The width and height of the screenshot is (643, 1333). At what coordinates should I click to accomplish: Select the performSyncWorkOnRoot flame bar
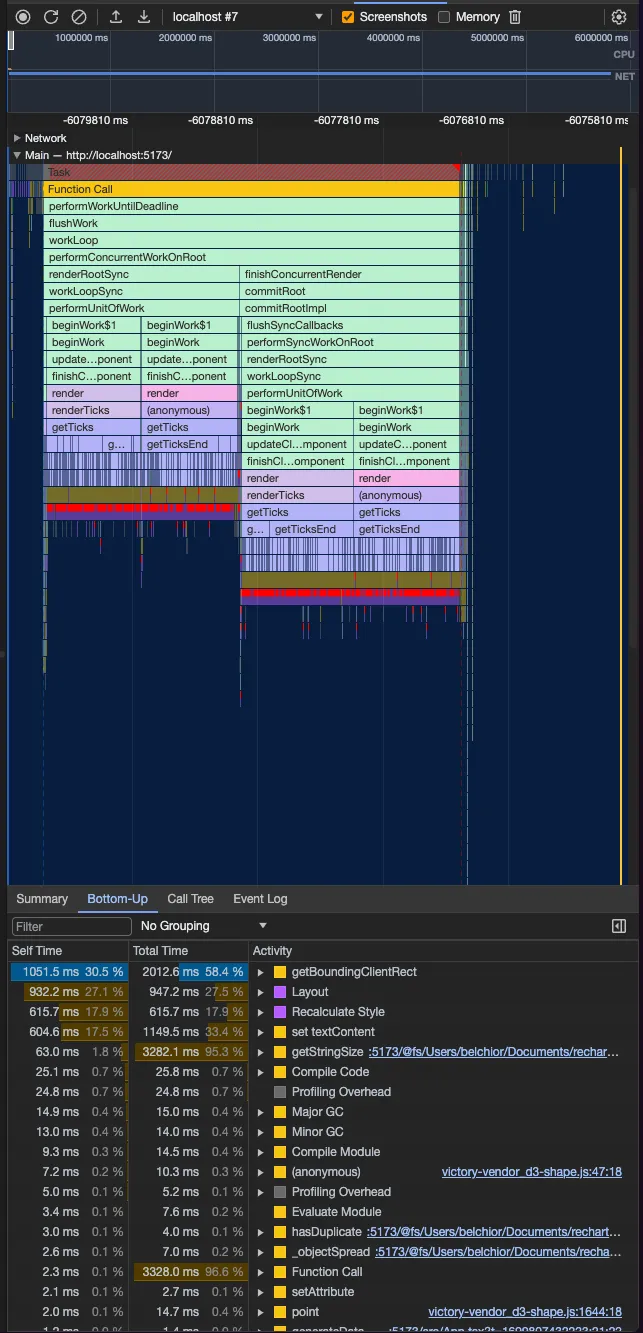[350, 342]
